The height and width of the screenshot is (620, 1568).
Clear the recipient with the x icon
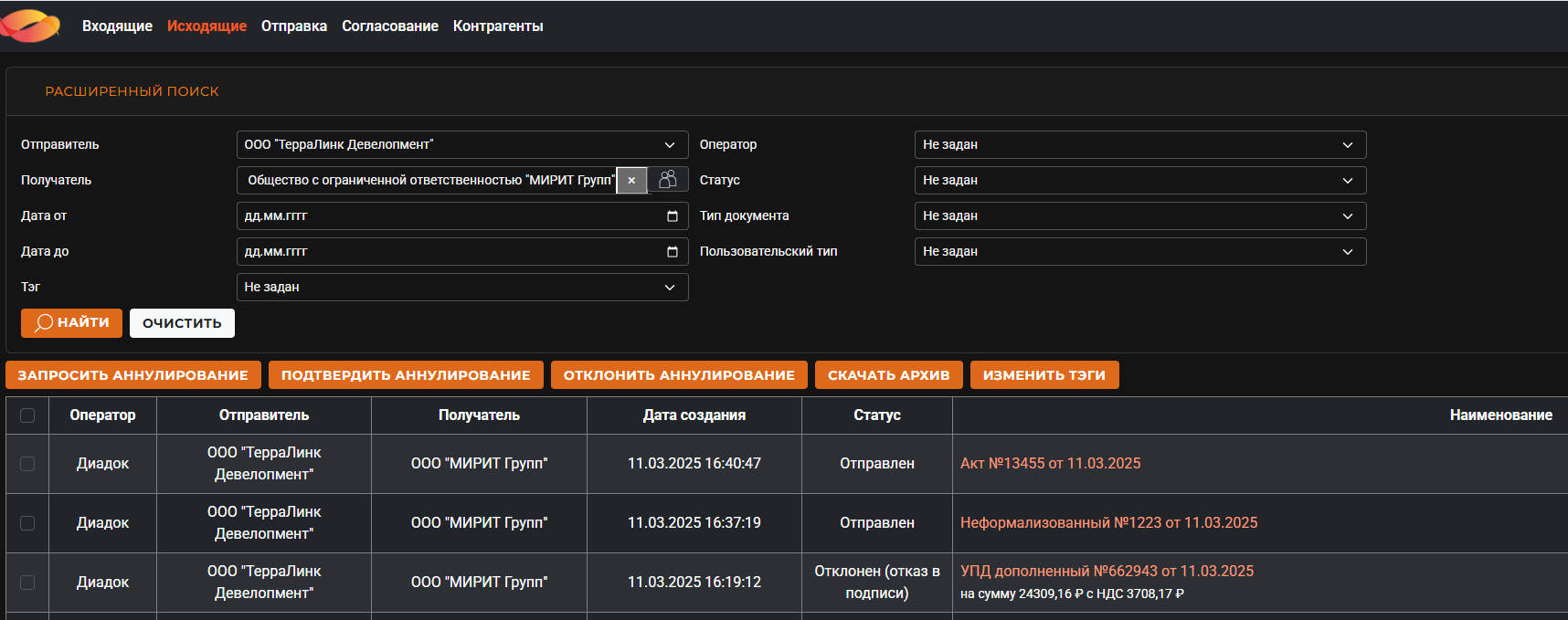pyautogui.click(x=631, y=181)
